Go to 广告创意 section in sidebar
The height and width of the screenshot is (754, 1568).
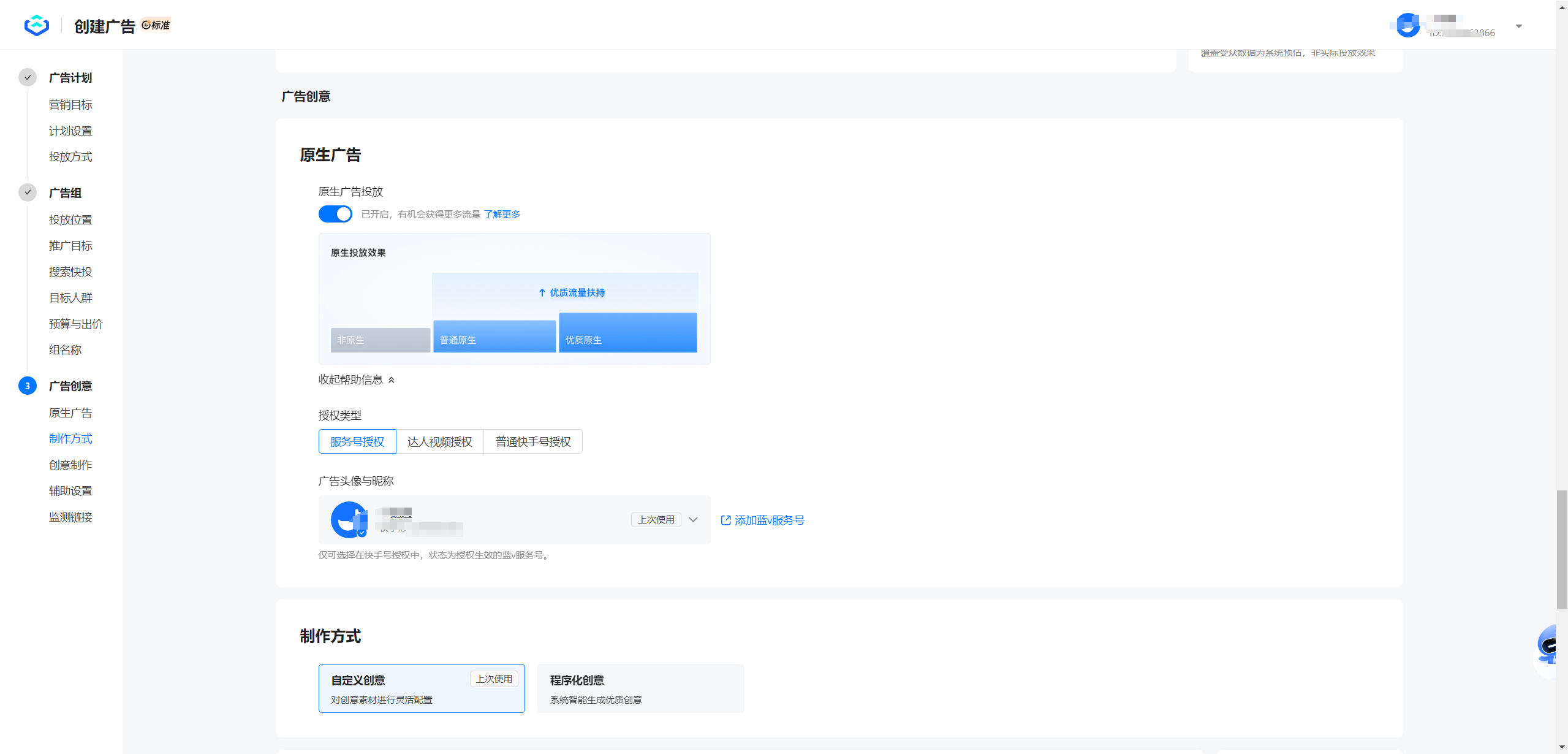point(70,386)
